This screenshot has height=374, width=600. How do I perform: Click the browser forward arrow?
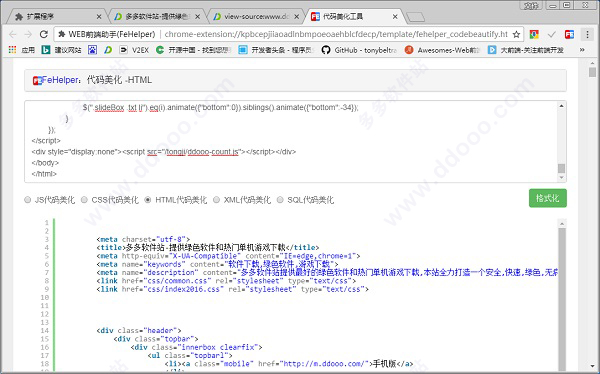(x=28, y=34)
